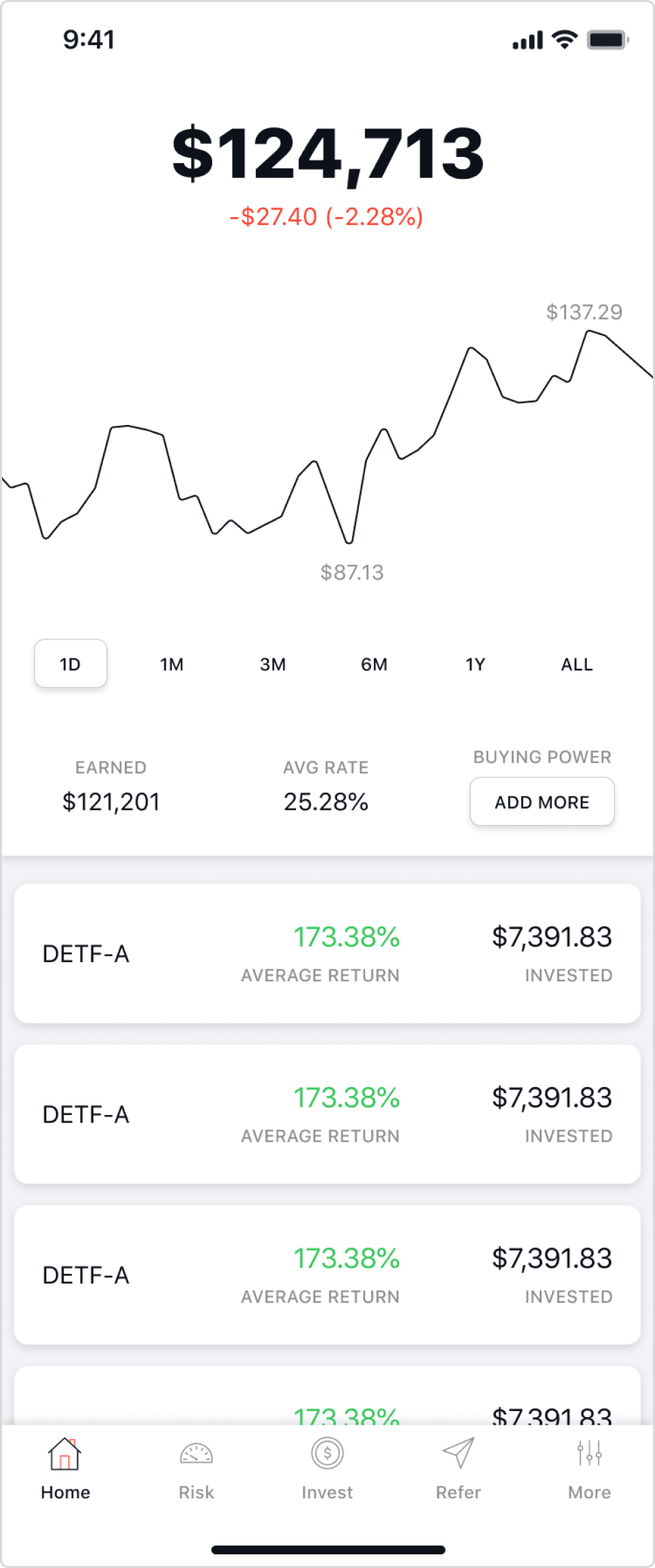Click the ADD MORE button

point(542,802)
